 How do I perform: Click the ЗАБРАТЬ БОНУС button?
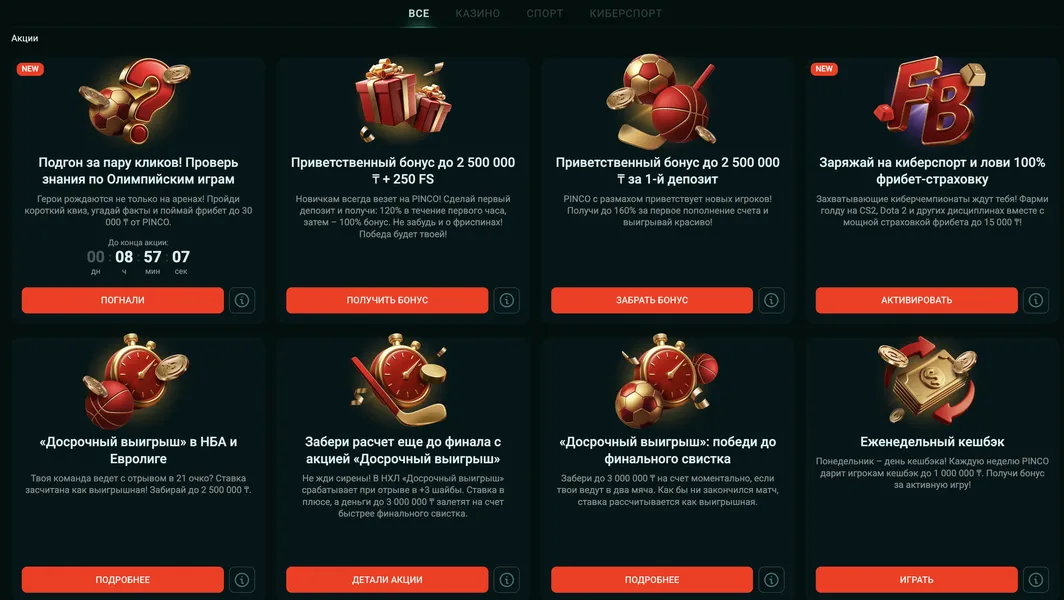pos(652,300)
